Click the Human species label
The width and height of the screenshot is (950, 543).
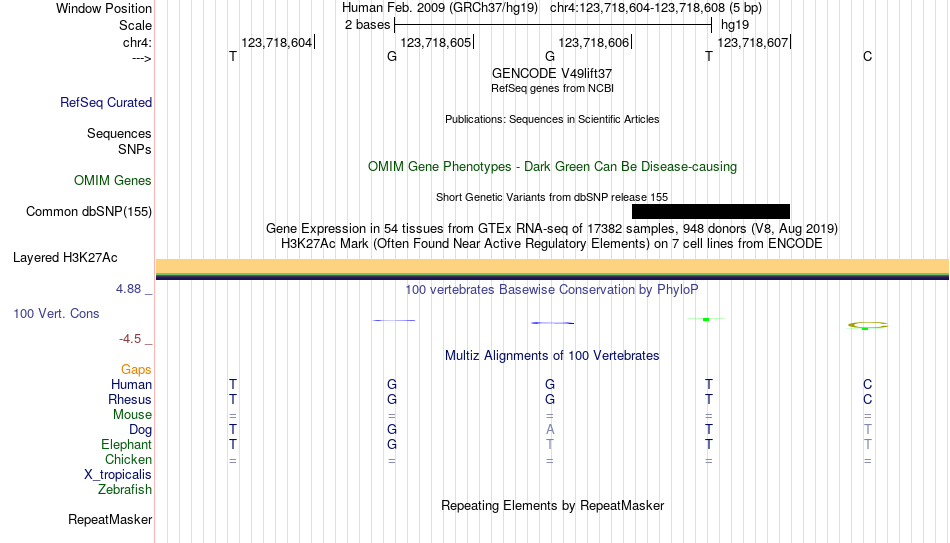pos(131,384)
